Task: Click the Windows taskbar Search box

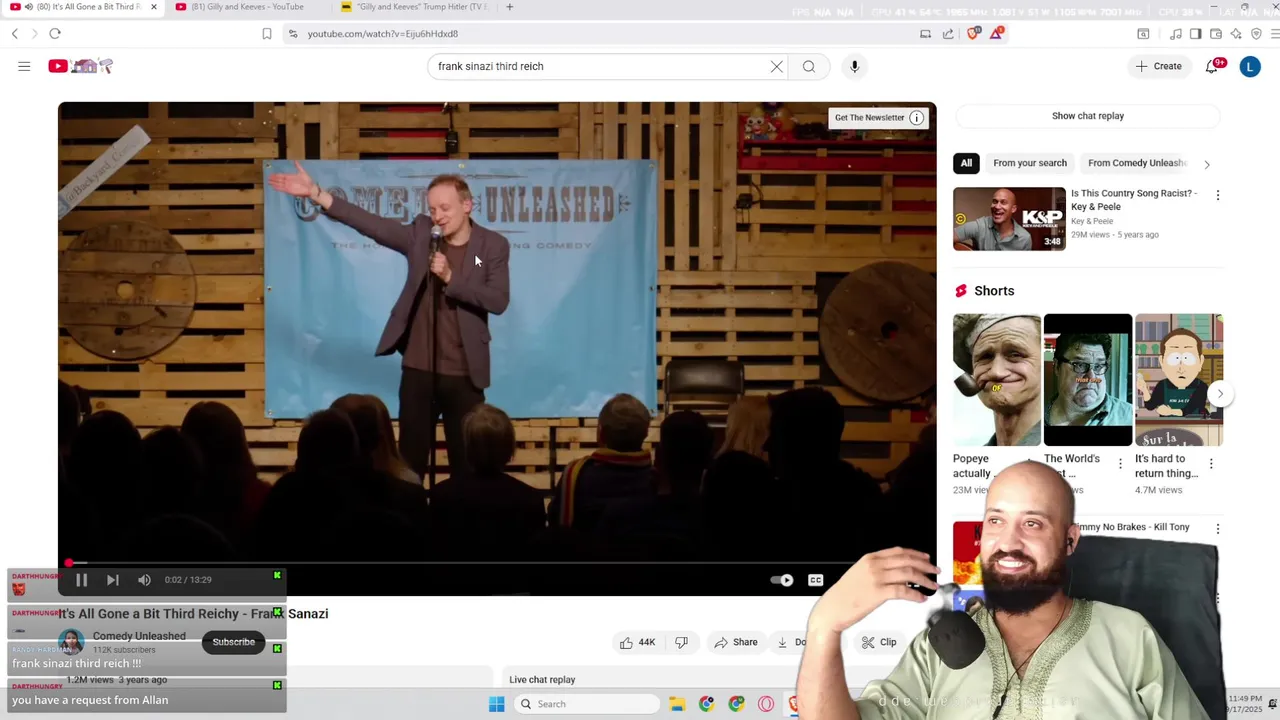Action: point(587,704)
